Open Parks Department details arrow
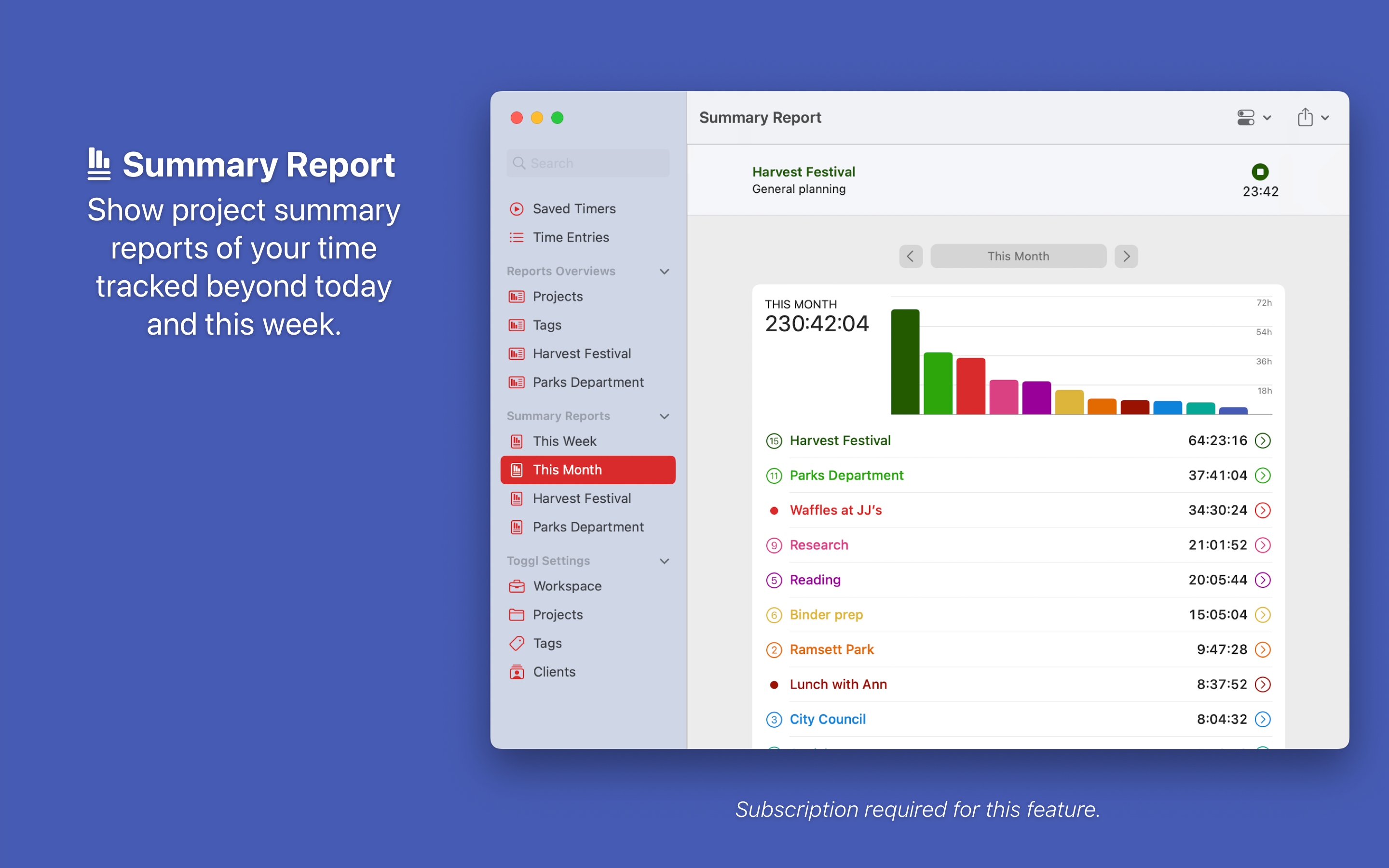1389x868 pixels. 1262,475
